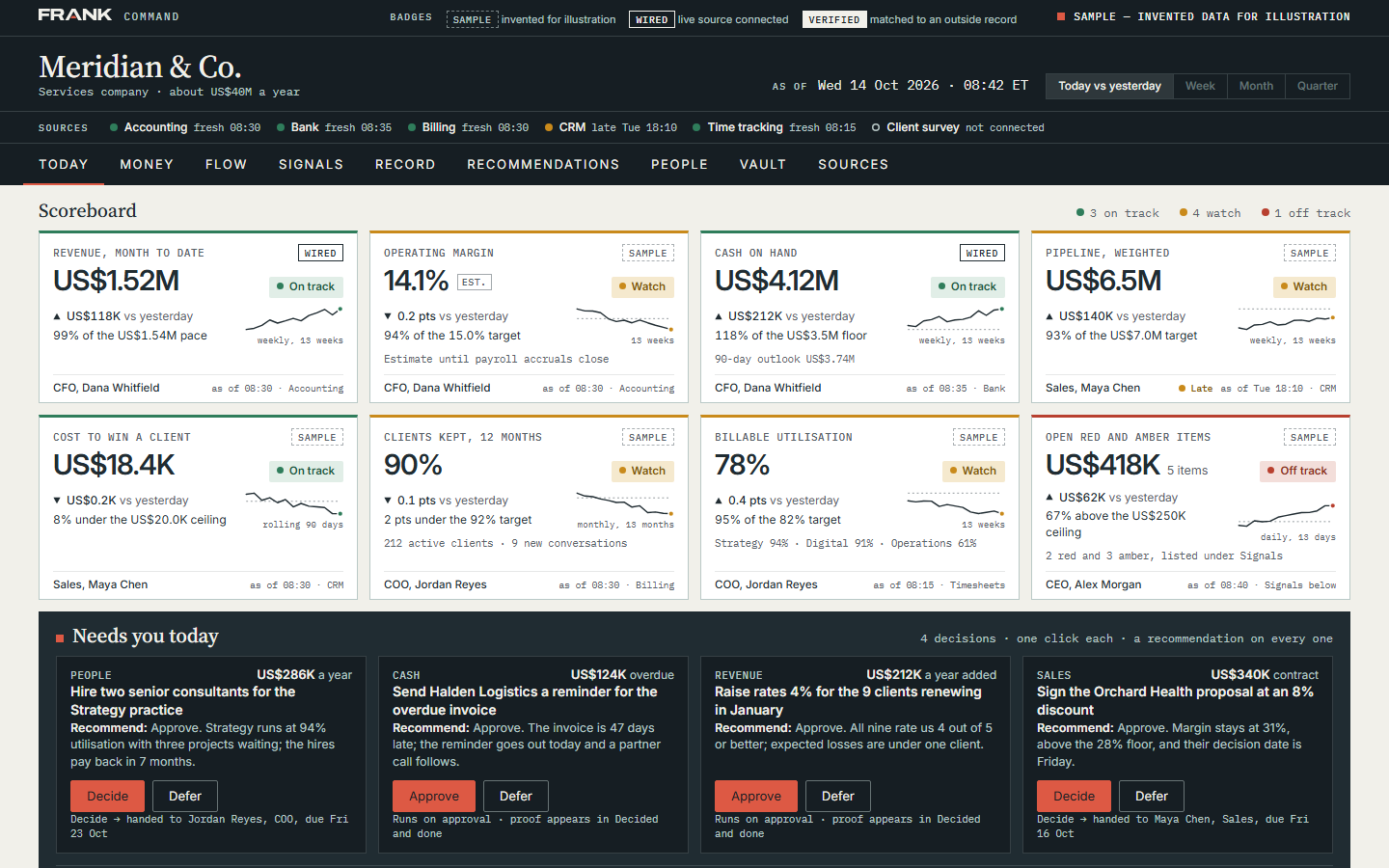Click the Off track pill on Open Red items
This screenshot has height=868, width=1389.
click(x=1297, y=471)
